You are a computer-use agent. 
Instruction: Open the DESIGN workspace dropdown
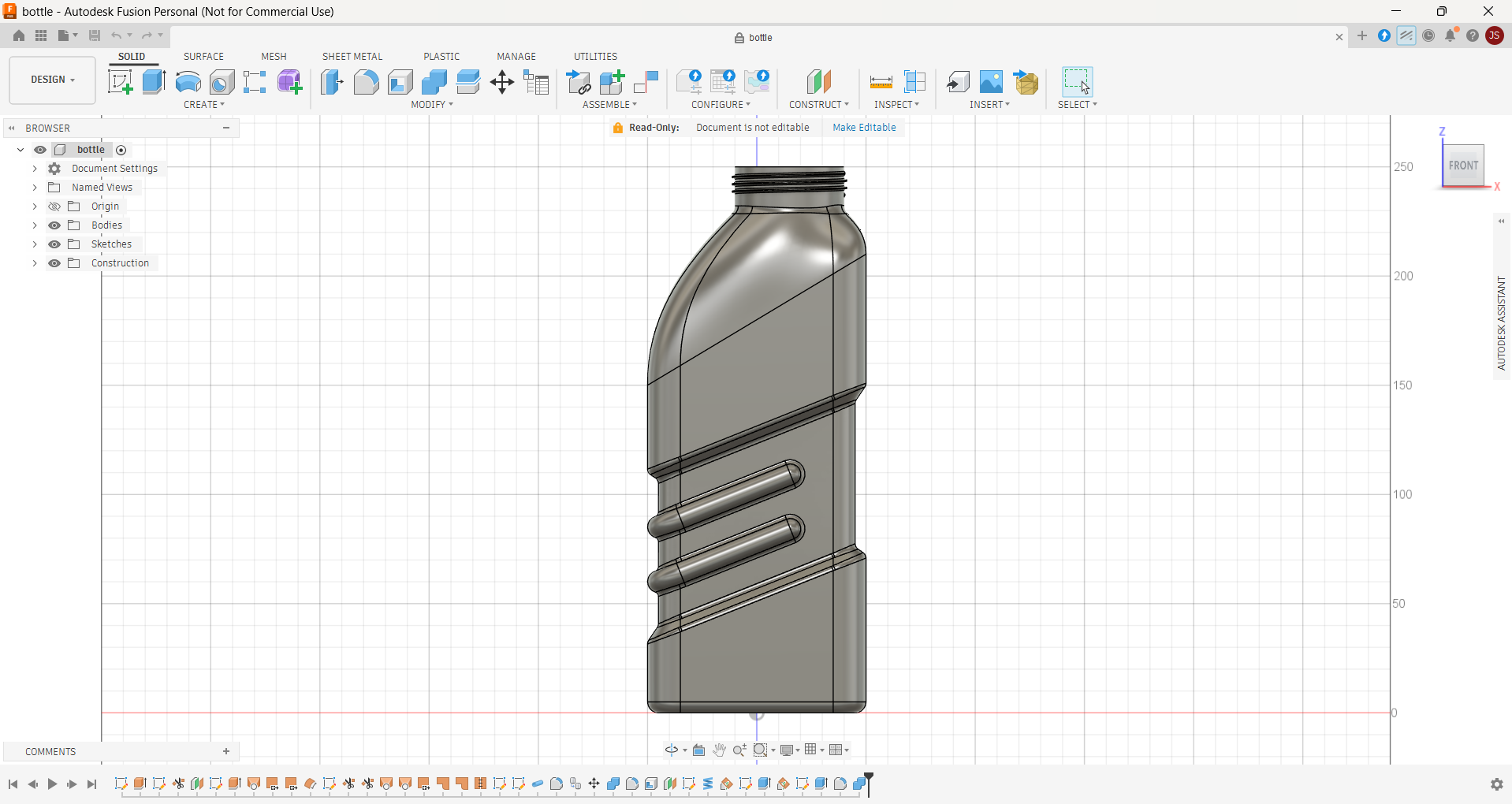(53, 80)
